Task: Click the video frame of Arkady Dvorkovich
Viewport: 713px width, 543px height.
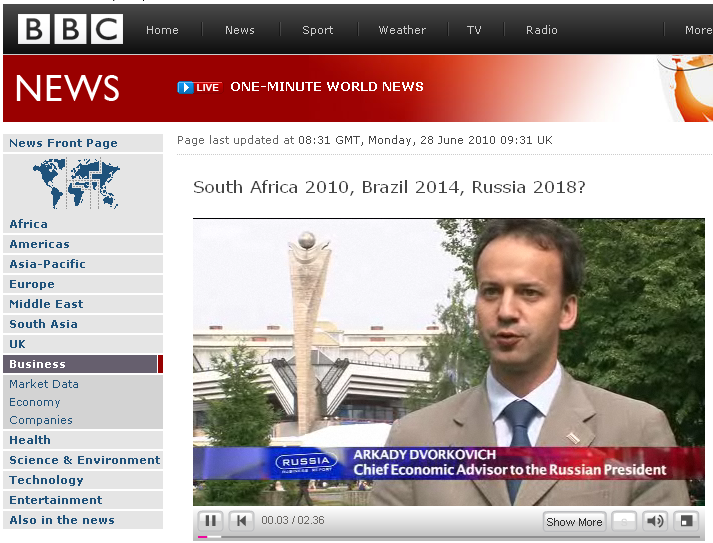Action: pyautogui.click(x=448, y=340)
